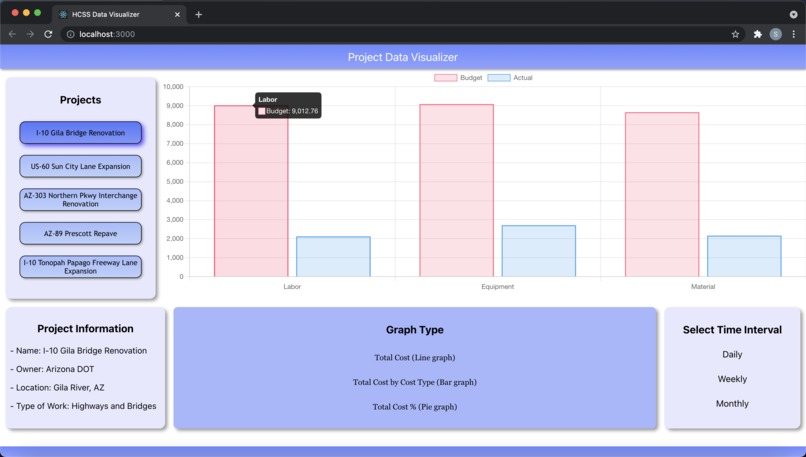806x457 pixels.
Task: Choose Total Cost % (Pie graph)
Action: (415, 407)
